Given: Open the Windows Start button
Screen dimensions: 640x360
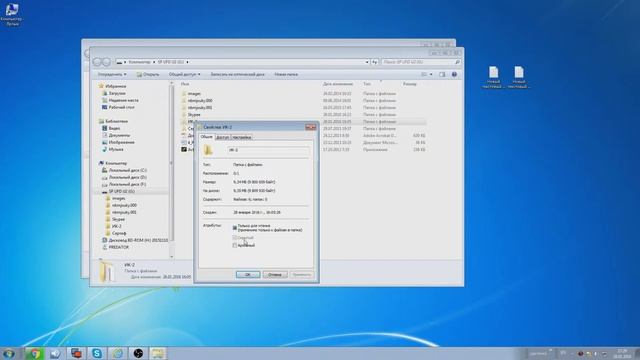Looking at the screenshot, I should [x=9, y=353].
